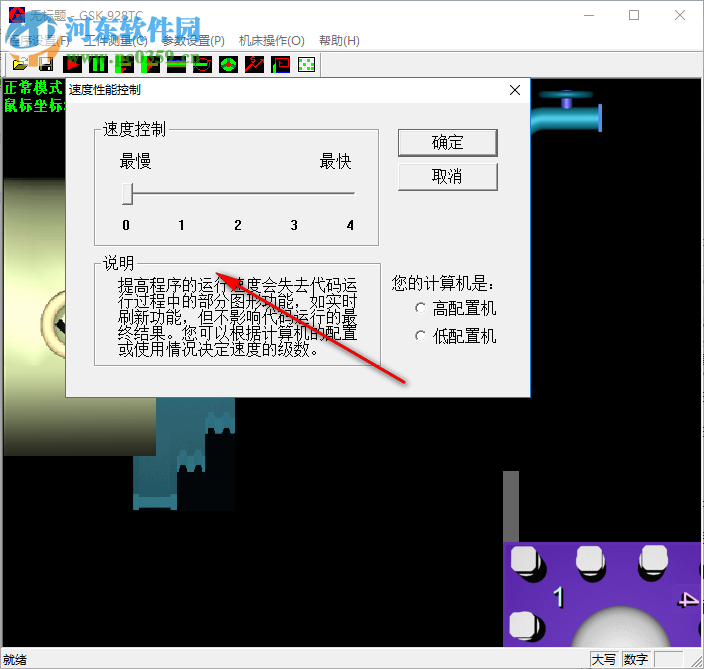Close the 速度性能控制 dialog
This screenshot has height=669, width=704.
click(515, 90)
